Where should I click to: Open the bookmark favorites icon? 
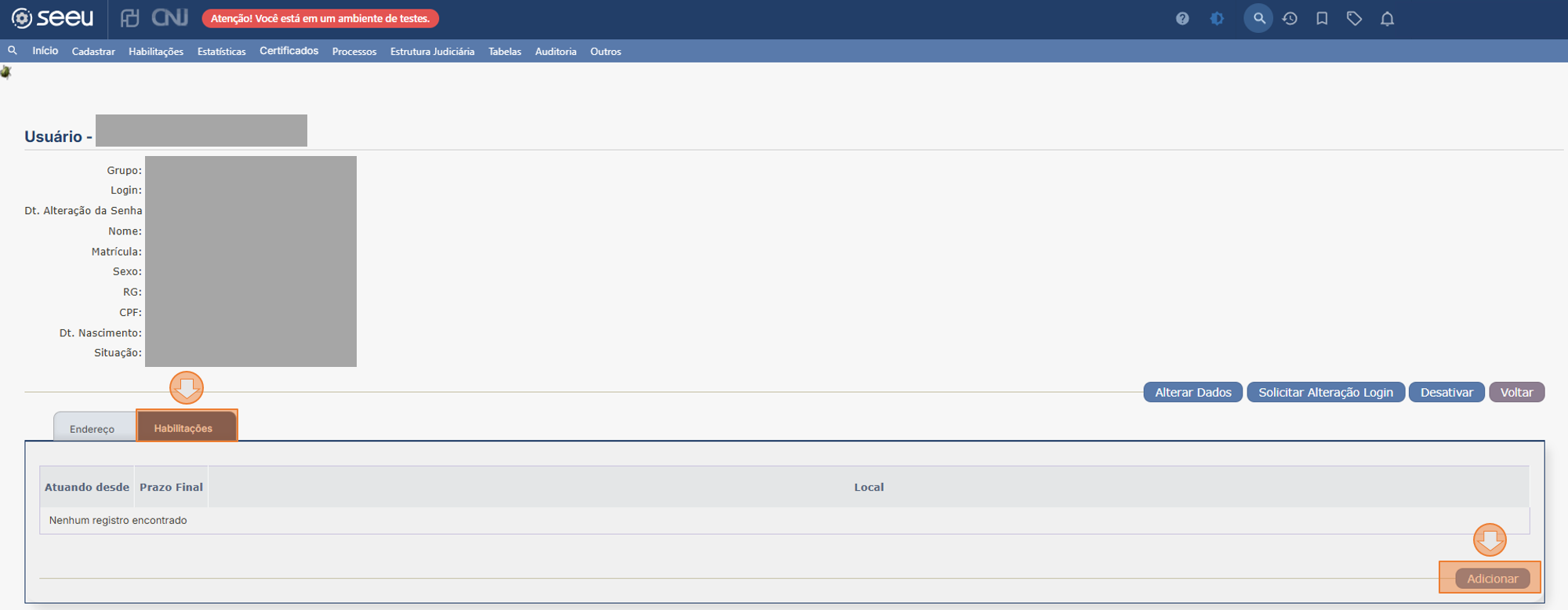click(1322, 18)
